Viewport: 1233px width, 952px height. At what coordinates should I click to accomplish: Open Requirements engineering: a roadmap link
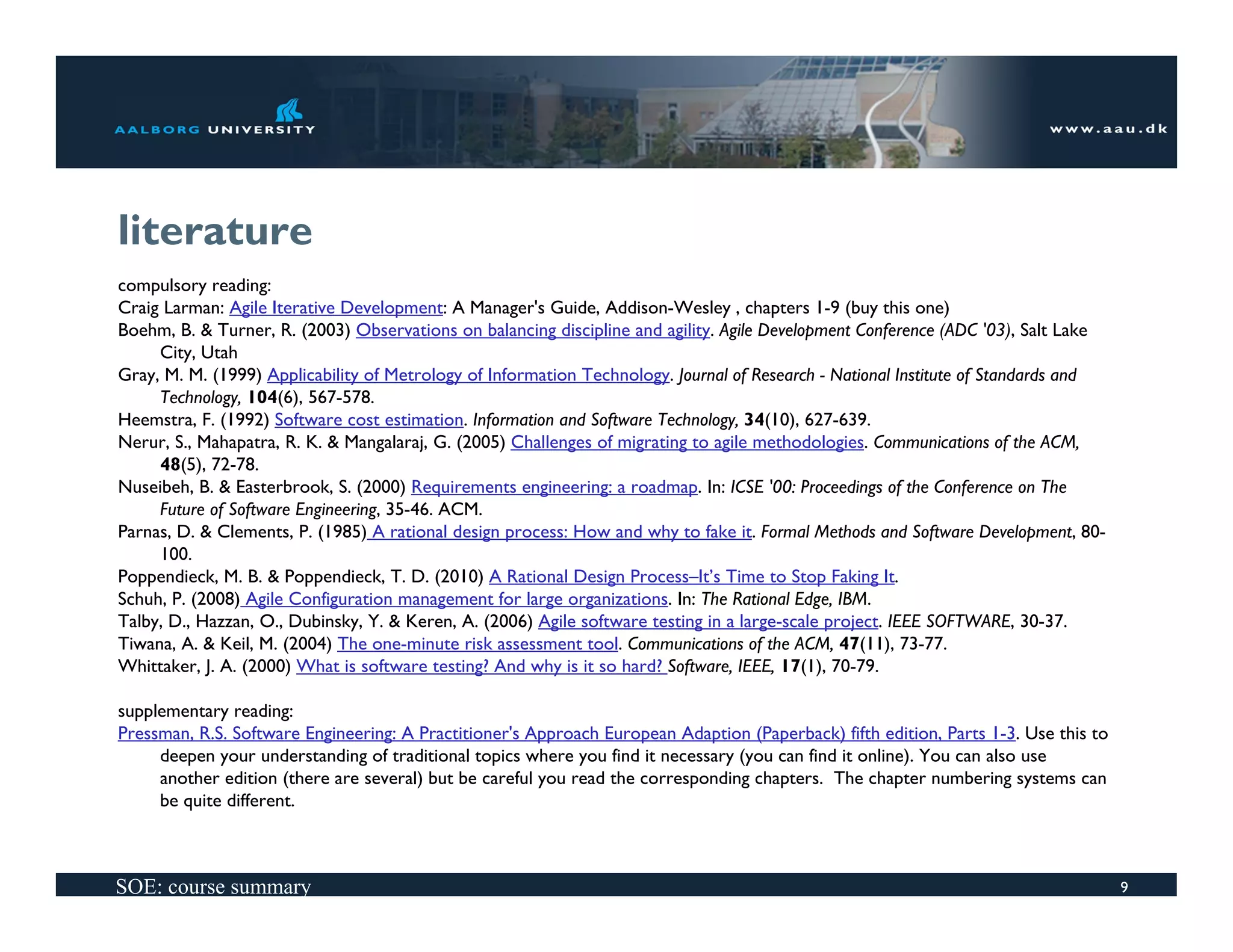click(x=554, y=487)
